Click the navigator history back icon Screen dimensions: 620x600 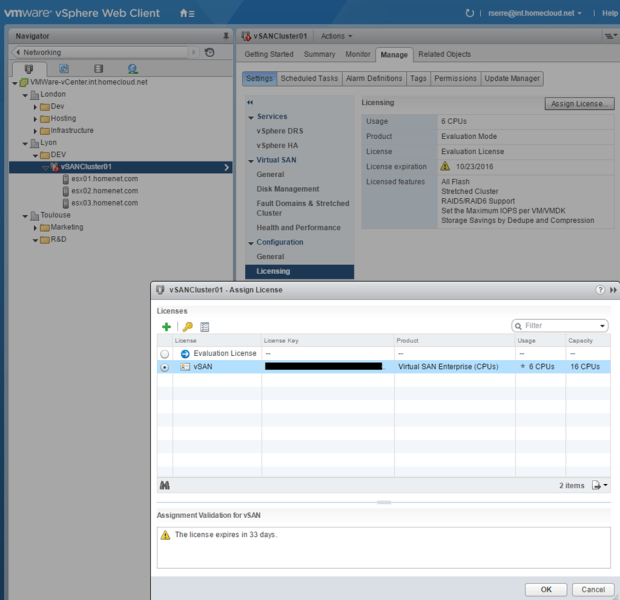click(17, 52)
